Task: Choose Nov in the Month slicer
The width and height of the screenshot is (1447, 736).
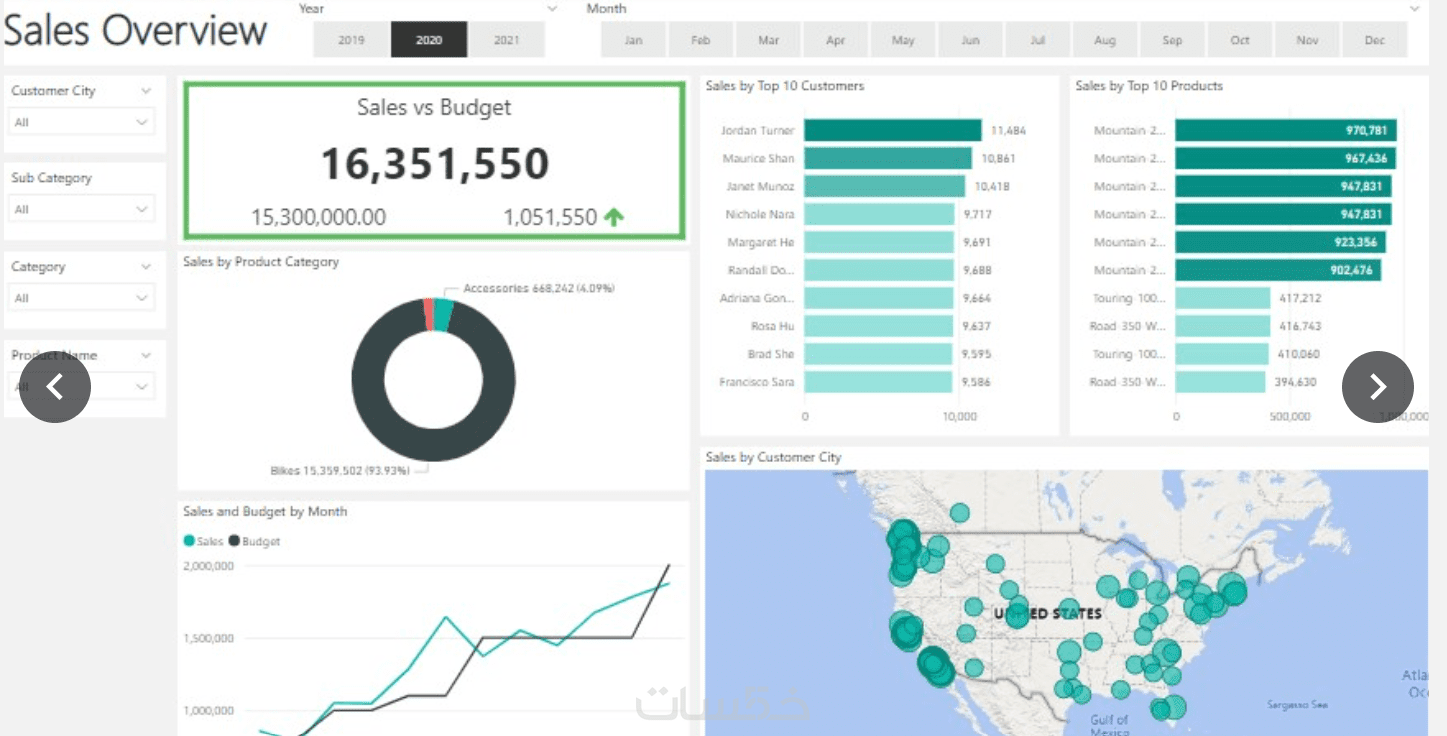Action: [x=1307, y=40]
